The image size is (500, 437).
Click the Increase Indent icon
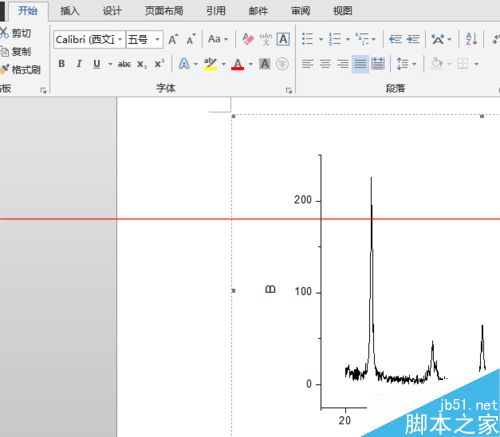tap(413, 39)
